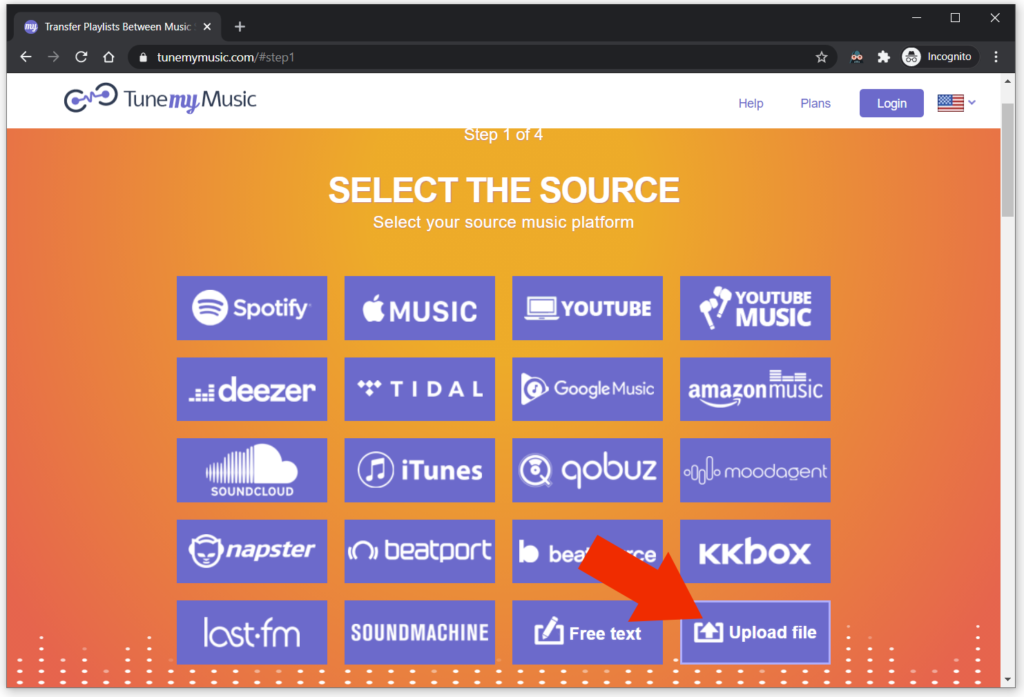Click the Login button
The width and height of the screenshot is (1024, 697).
click(x=891, y=103)
